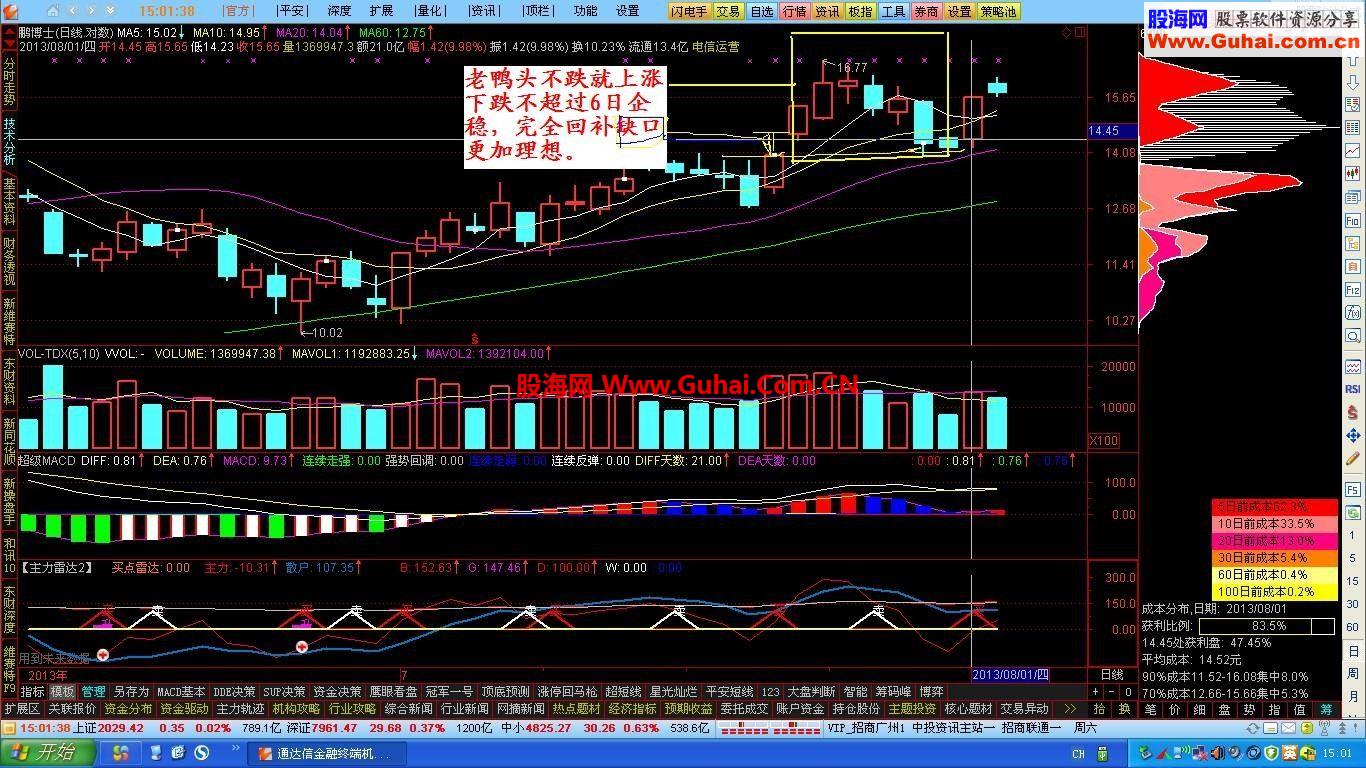
Task: Open the quote grid table icon
Action: [x=1353, y=127]
